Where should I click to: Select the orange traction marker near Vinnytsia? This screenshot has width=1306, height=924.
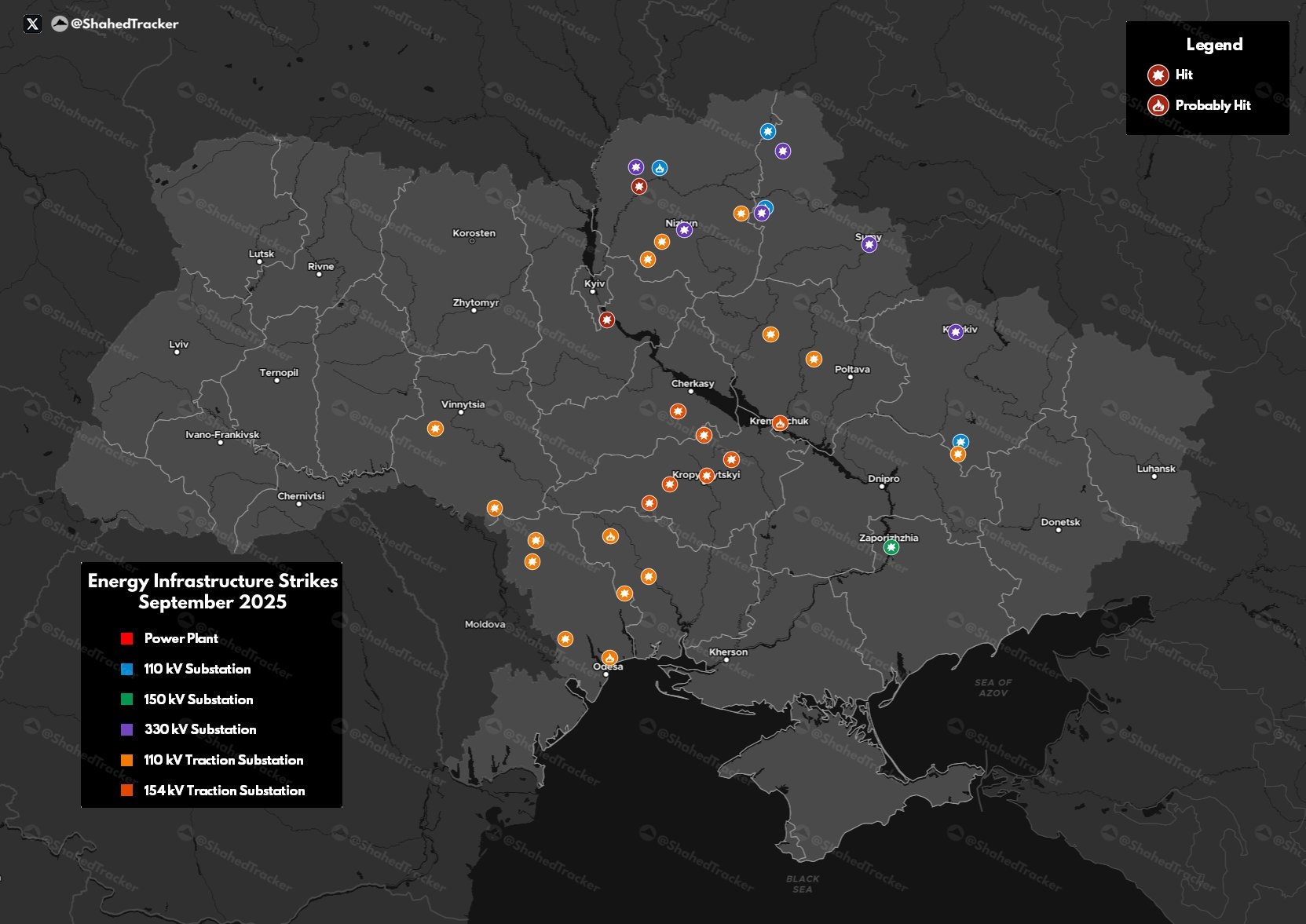click(435, 429)
